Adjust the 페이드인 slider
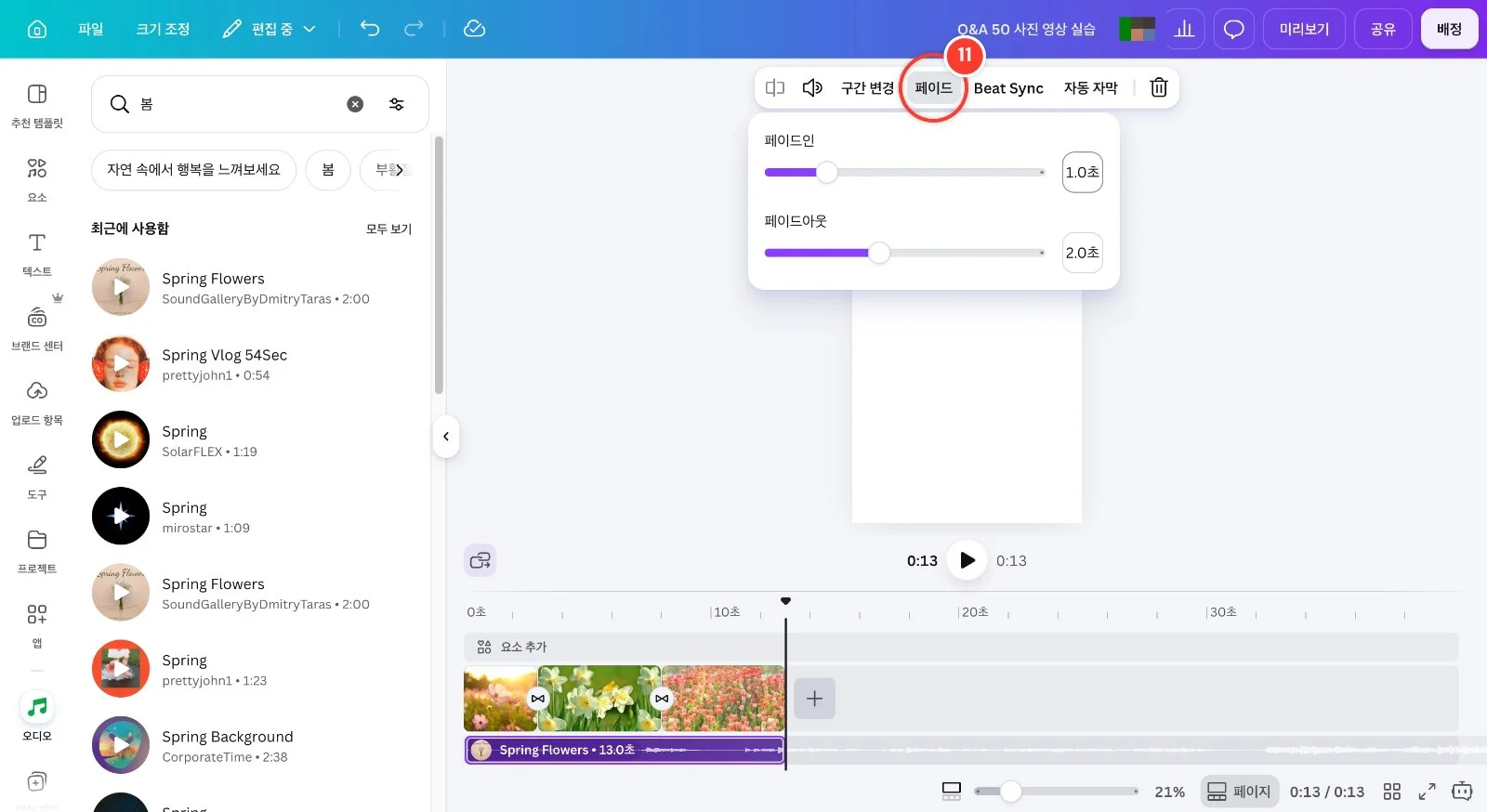The height and width of the screenshot is (812, 1487). pos(826,172)
